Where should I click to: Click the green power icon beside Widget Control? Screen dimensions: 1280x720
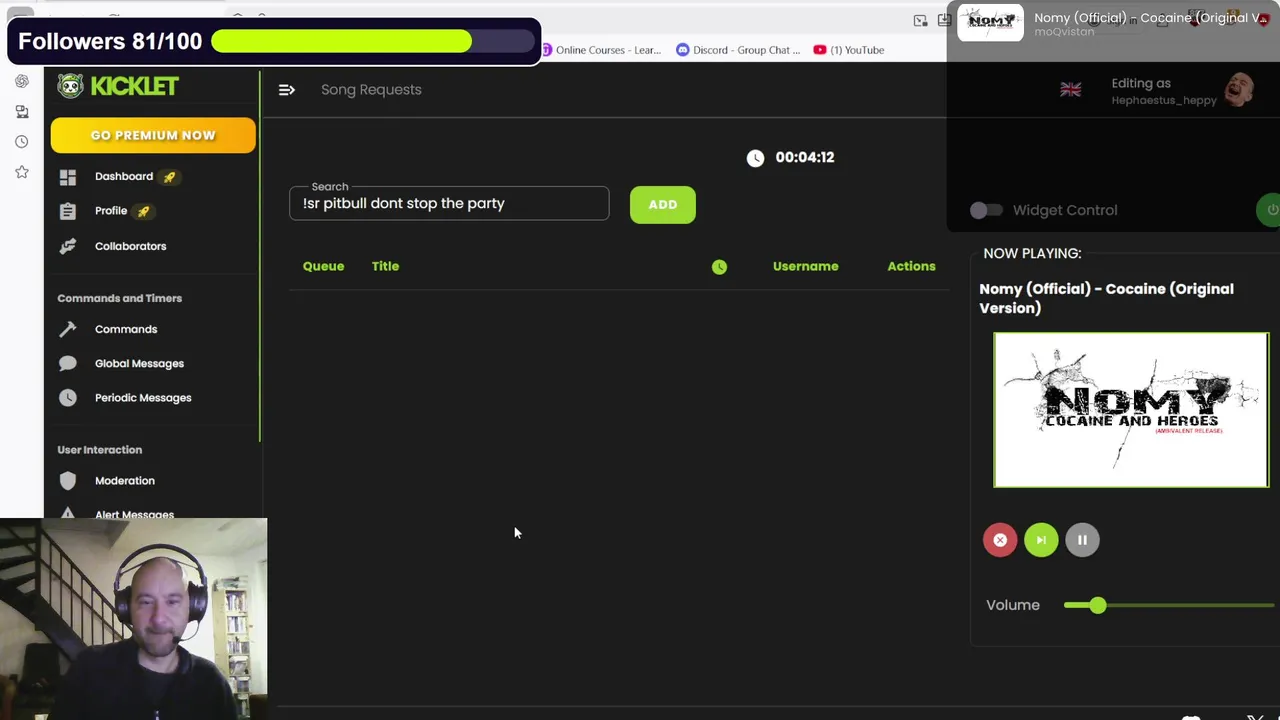[x=1270, y=210]
